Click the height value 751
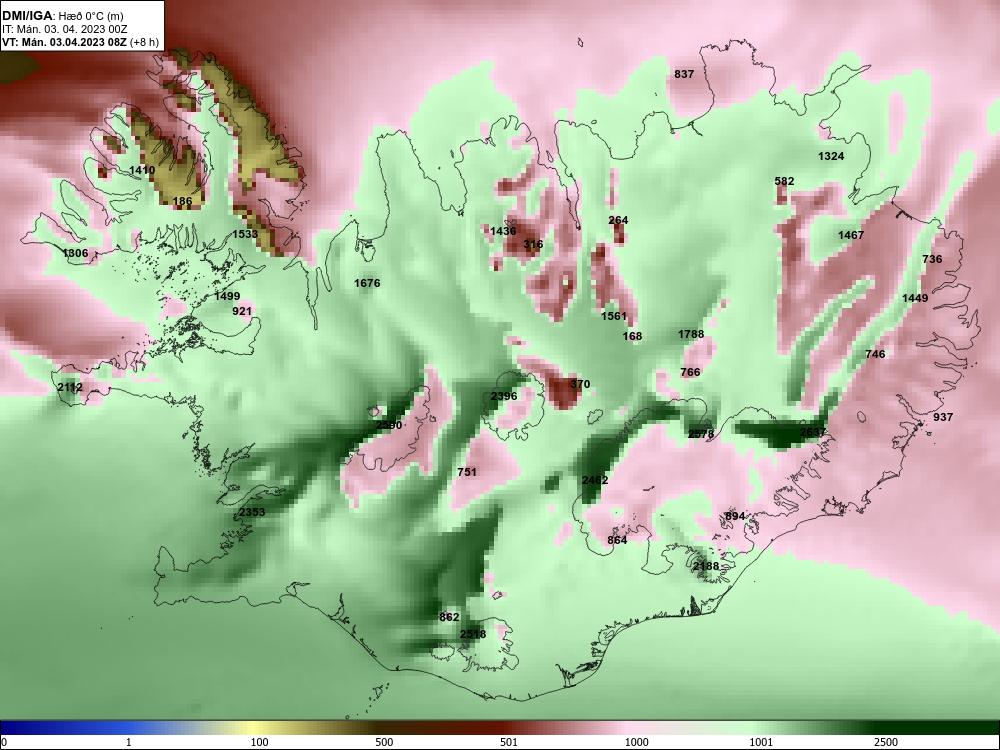Screen dimensions: 1000x750 tap(467, 472)
